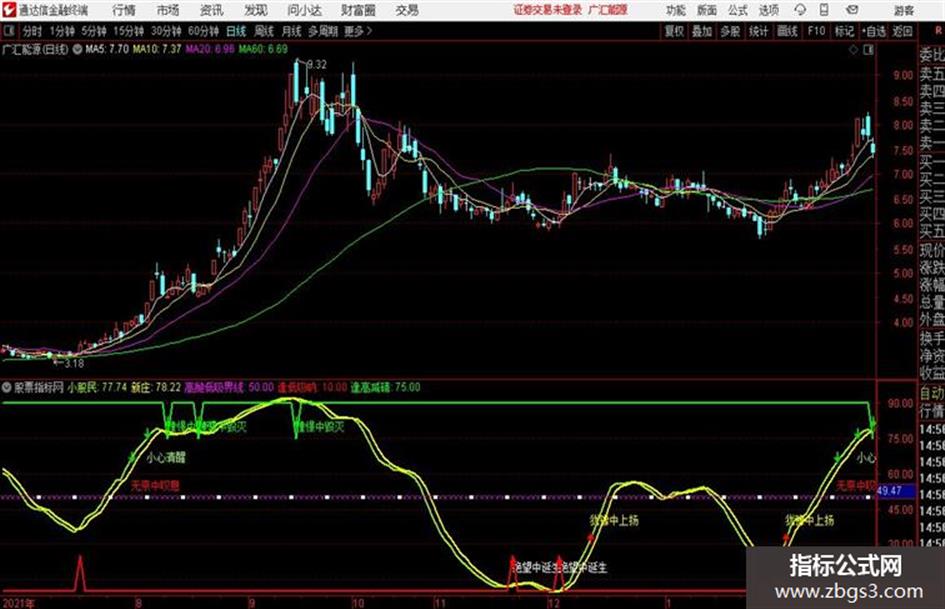
Task: Expand the 更多 > periods list
Action: click(x=358, y=31)
